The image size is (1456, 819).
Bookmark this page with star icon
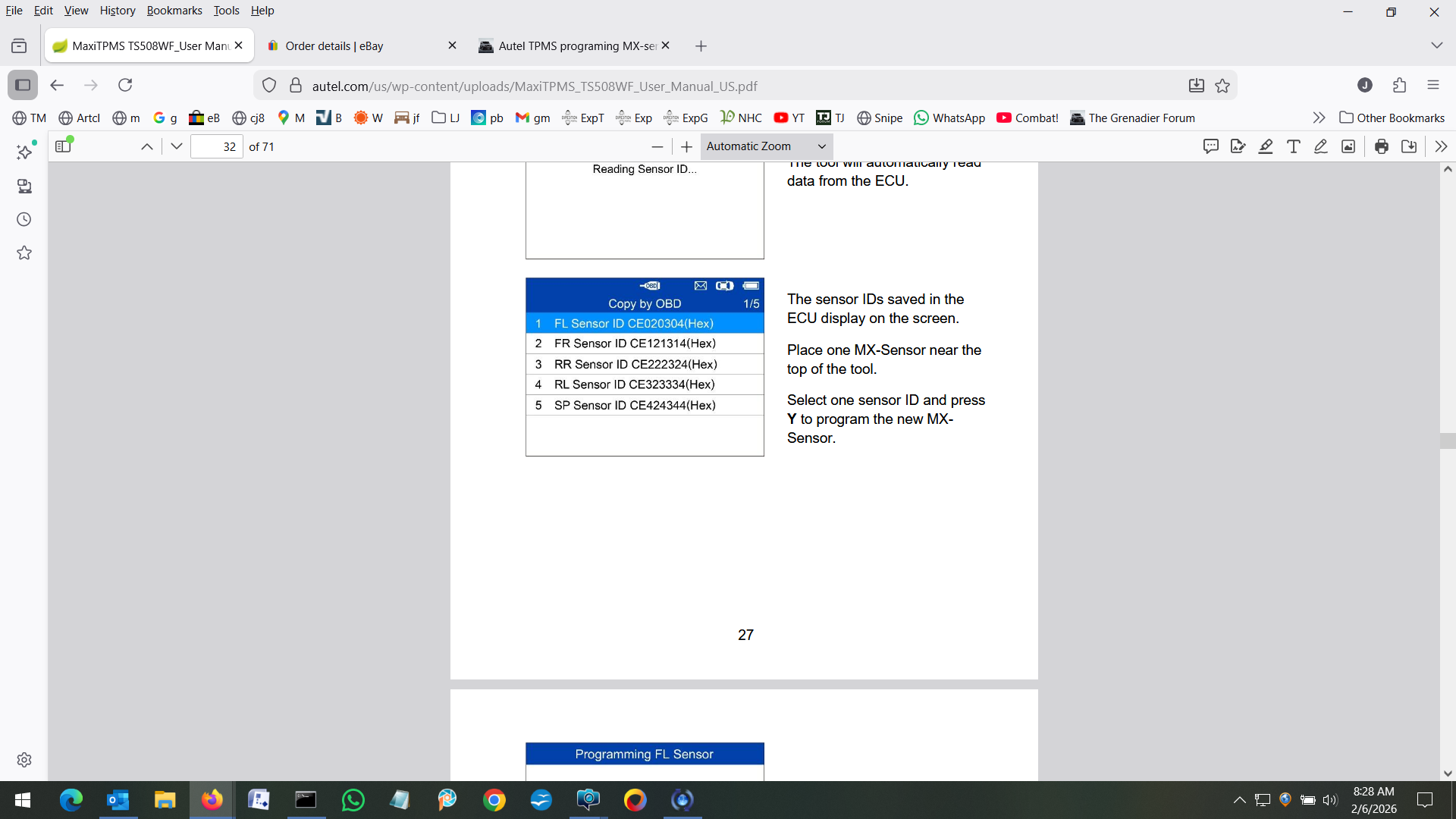1222,86
